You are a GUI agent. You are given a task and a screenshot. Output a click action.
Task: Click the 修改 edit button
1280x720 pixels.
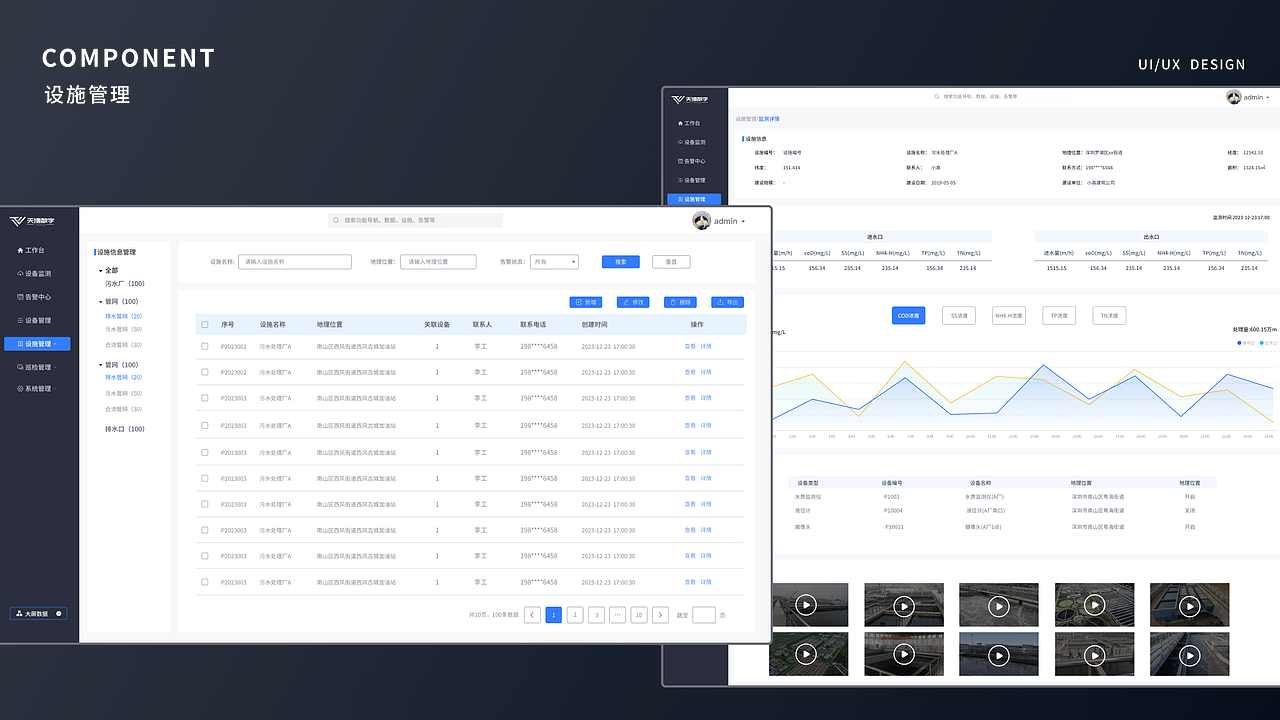pyautogui.click(x=633, y=302)
